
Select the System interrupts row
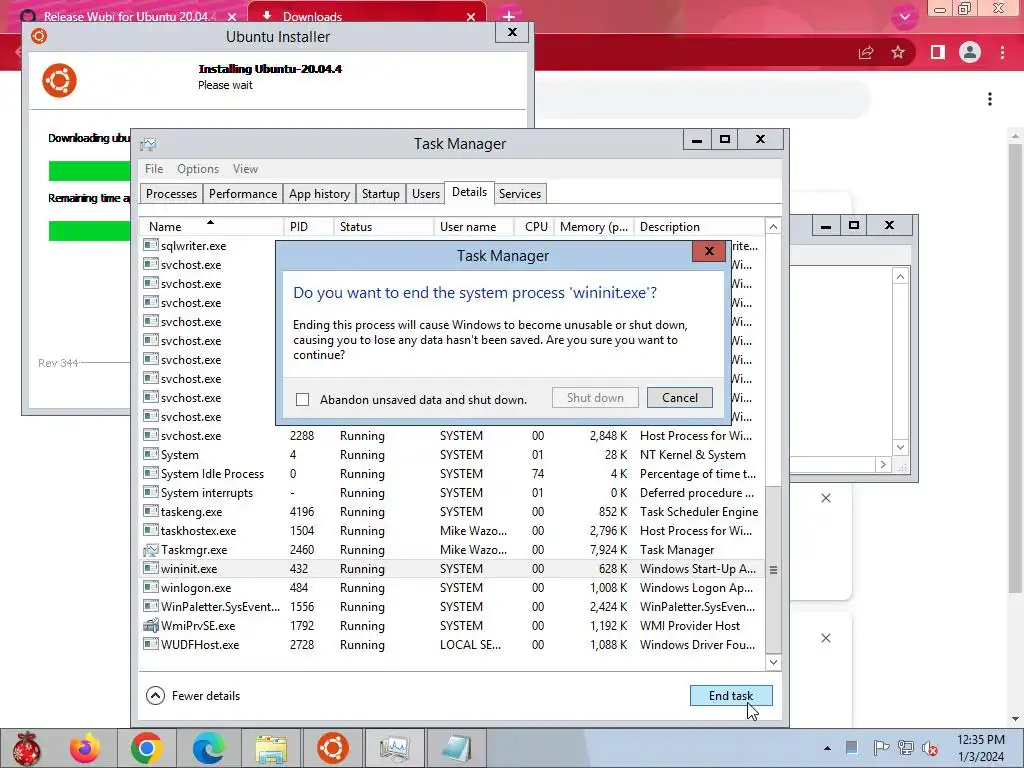click(451, 492)
